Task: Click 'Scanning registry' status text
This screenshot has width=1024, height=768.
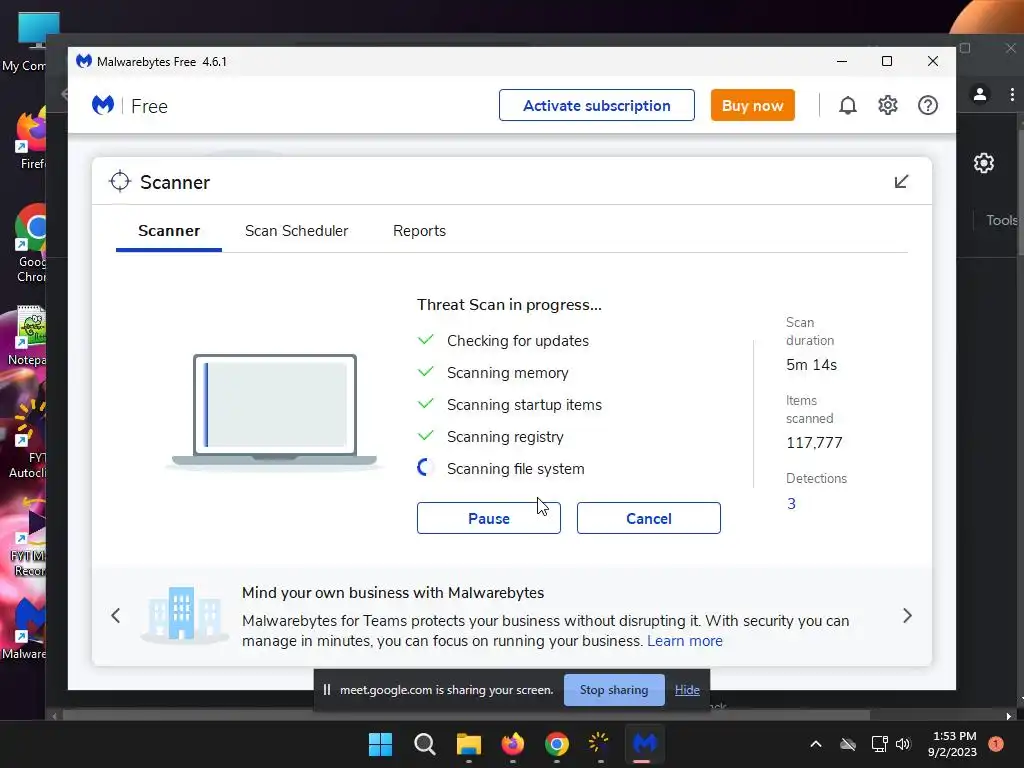Action: [x=505, y=437]
